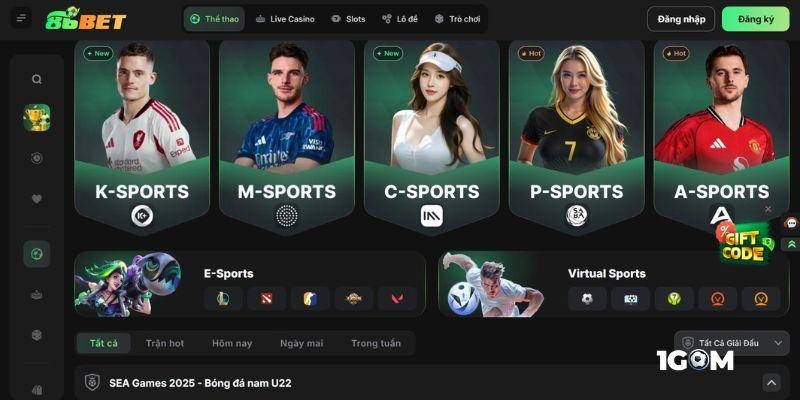Open the live chat support icon
The height and width of the screenshot is (400, 800).
tap(791, 223)
